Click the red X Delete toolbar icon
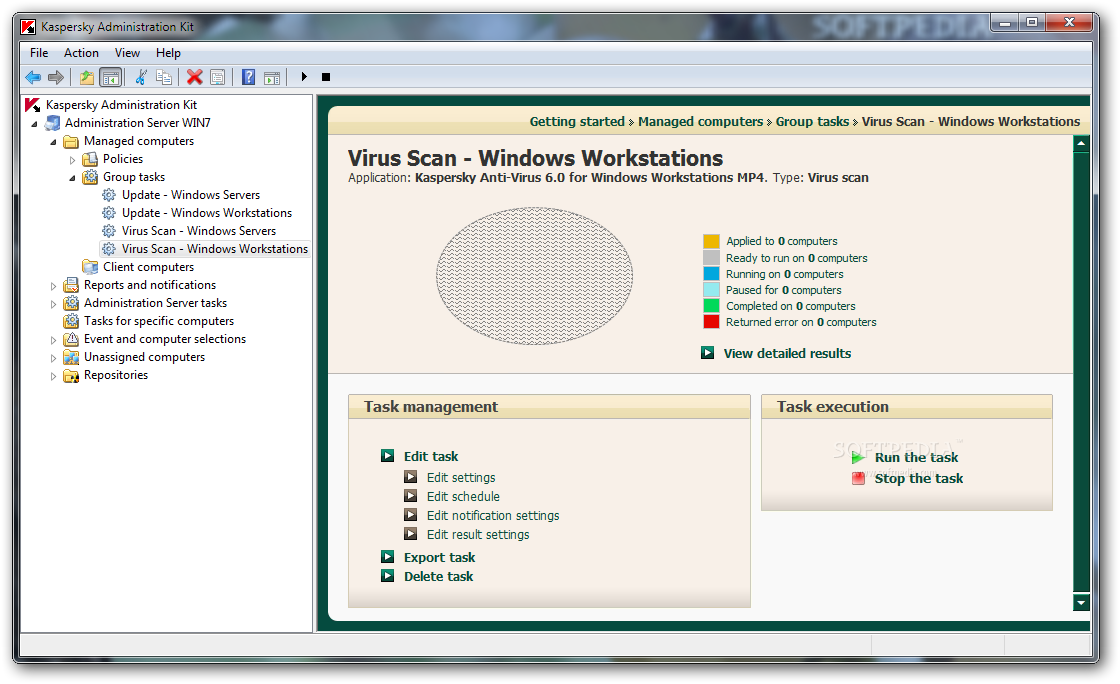Image resolution: width=1120 pixels, height=684 pixels. click(194, 77)
